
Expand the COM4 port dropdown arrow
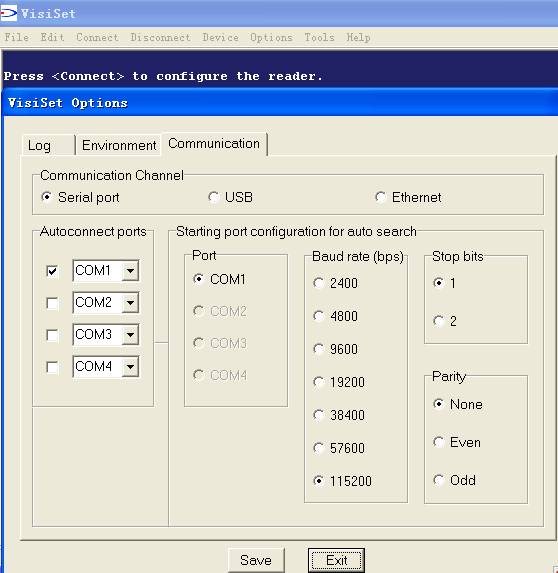pos(130,367)
